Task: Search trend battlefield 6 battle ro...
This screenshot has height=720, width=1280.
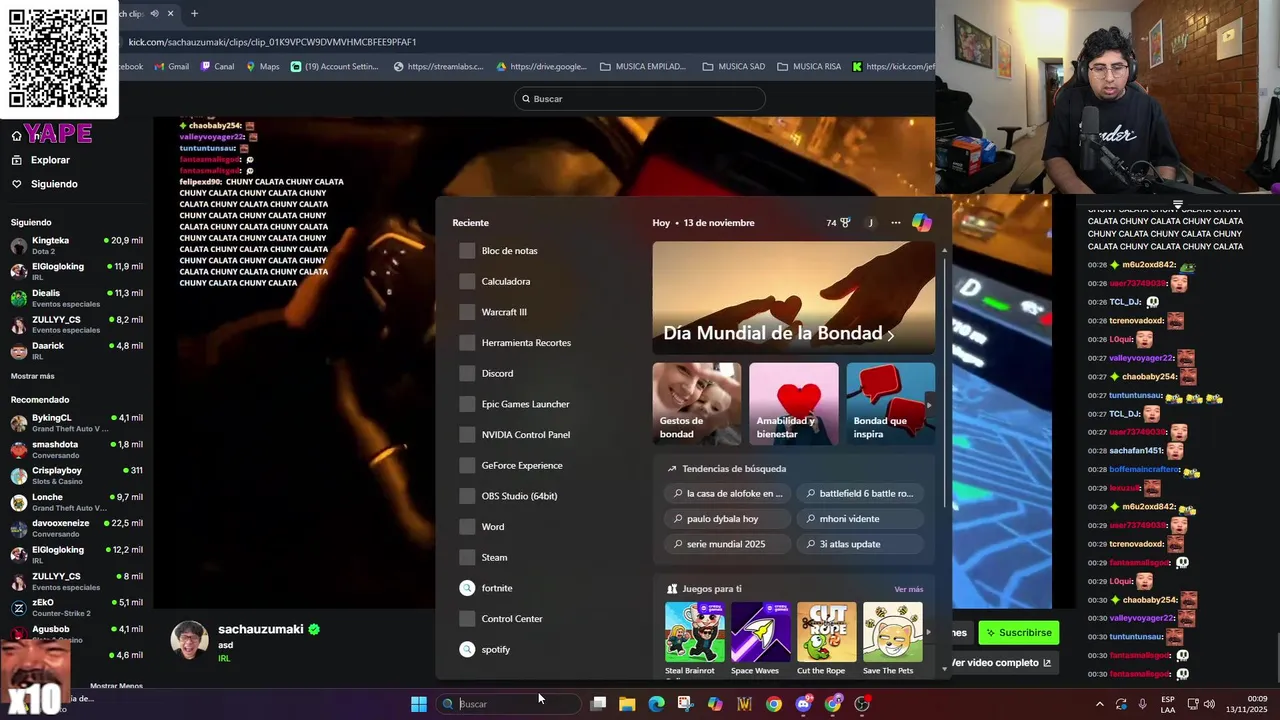Action: (859, 493)
